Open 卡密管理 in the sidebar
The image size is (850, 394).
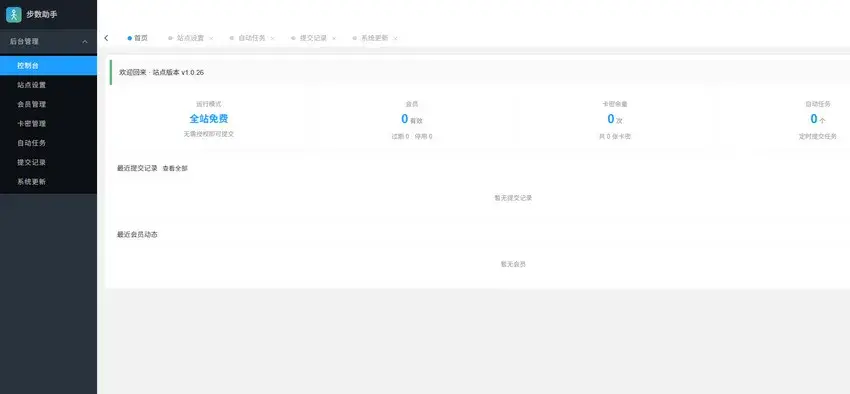48,124
